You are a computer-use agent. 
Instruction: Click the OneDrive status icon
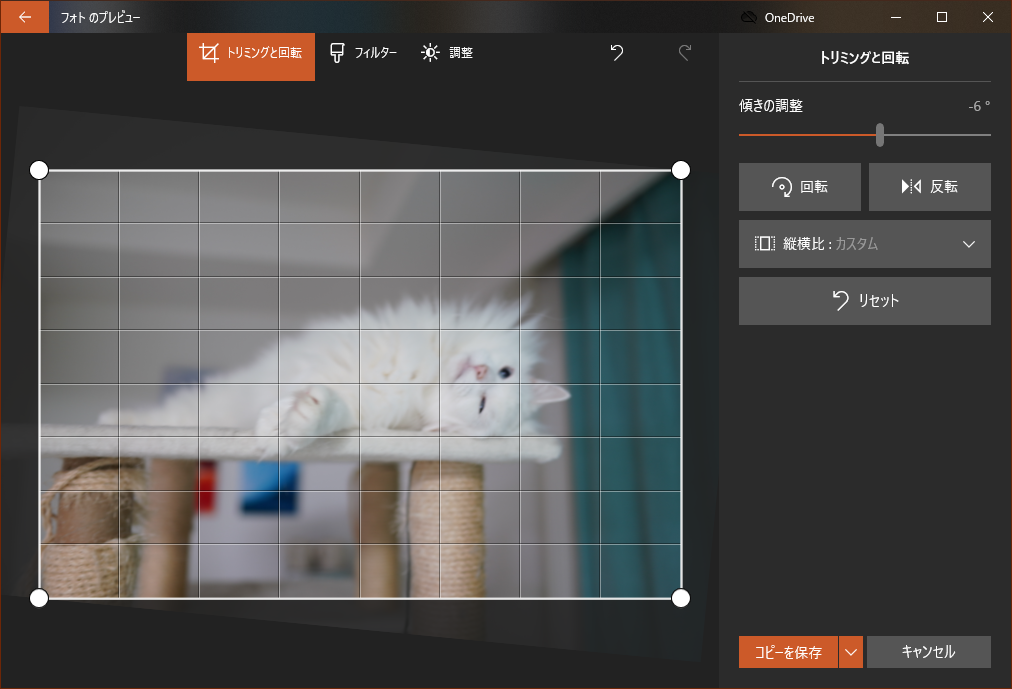tap(749, 17)
